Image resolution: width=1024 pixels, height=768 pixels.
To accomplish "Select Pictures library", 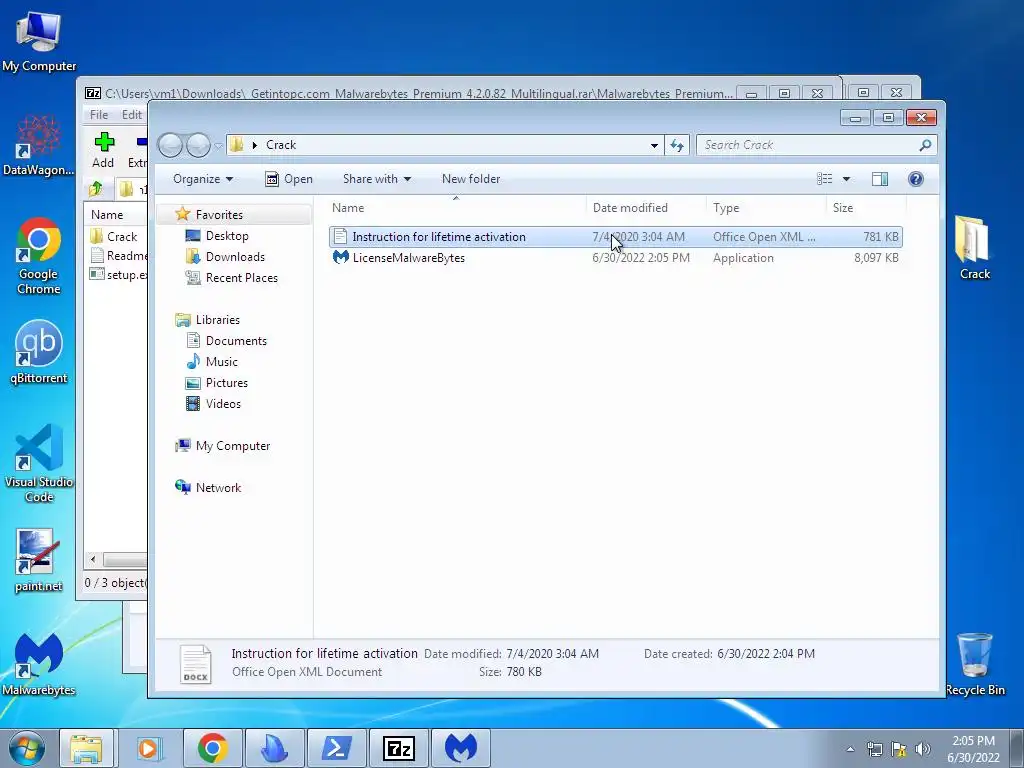I will 227,383.
